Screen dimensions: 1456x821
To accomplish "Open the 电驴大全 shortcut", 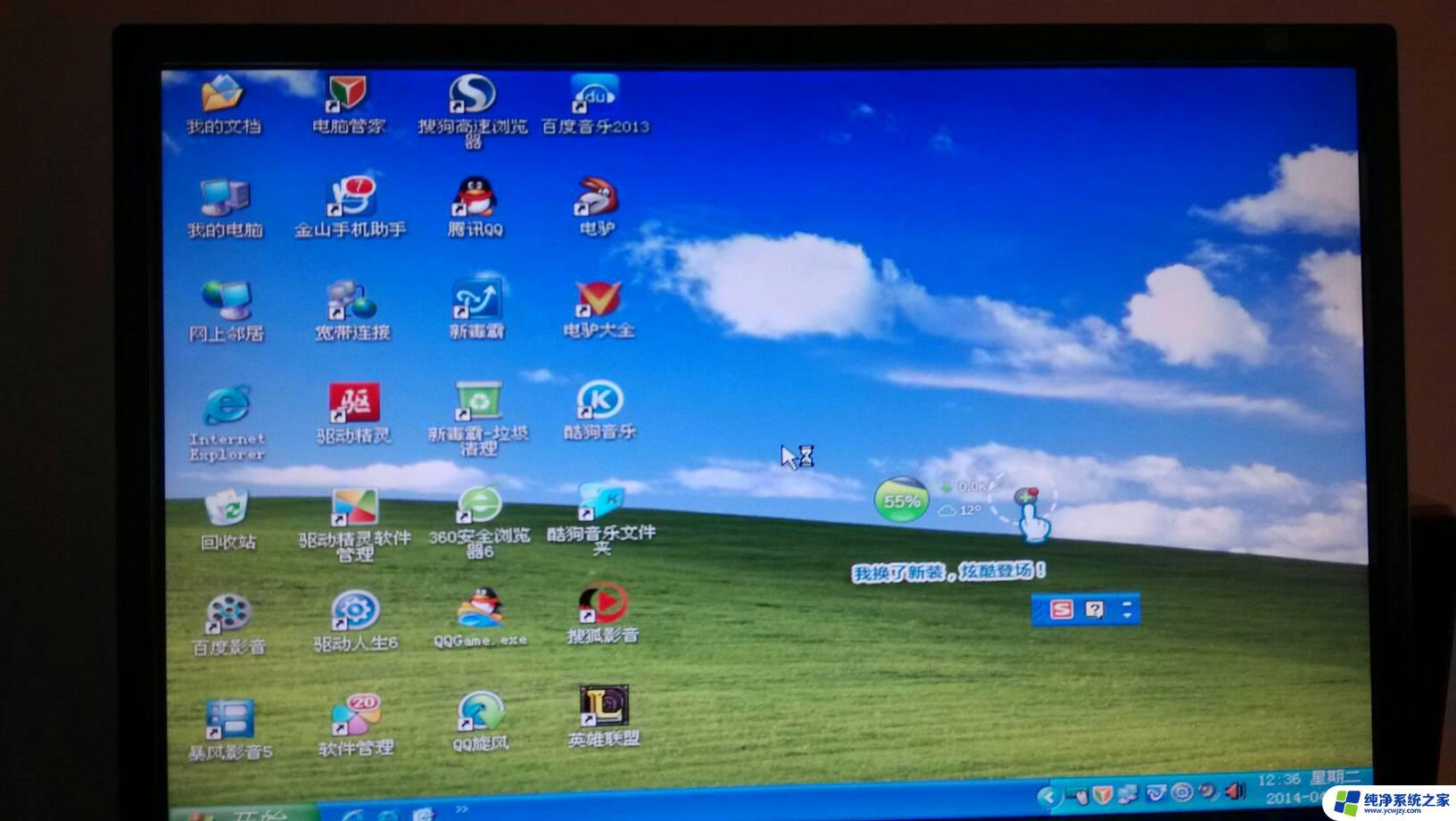I will point(599,309).
